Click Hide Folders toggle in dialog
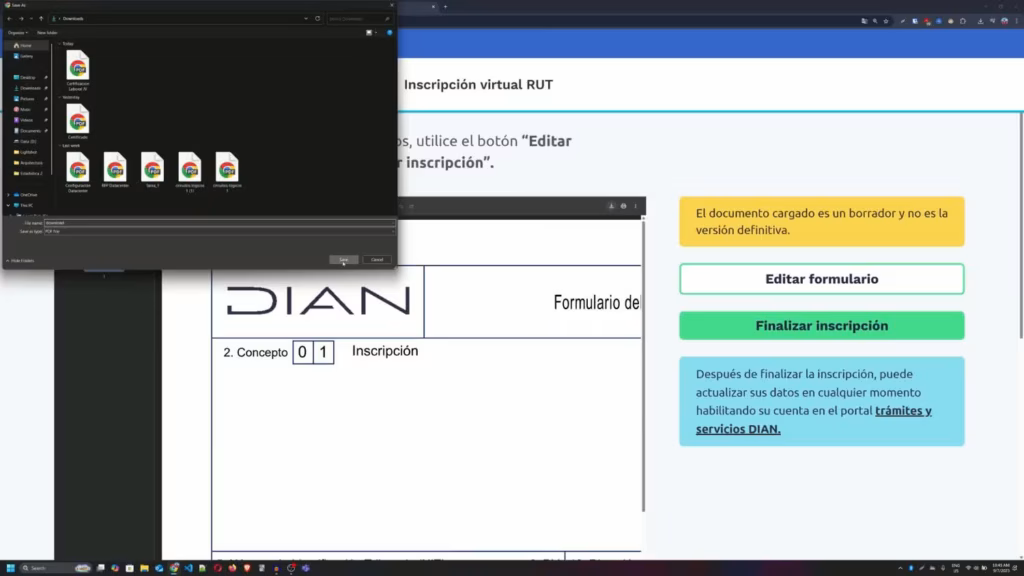Viewport: 1024px width, 576px height. 20,261
